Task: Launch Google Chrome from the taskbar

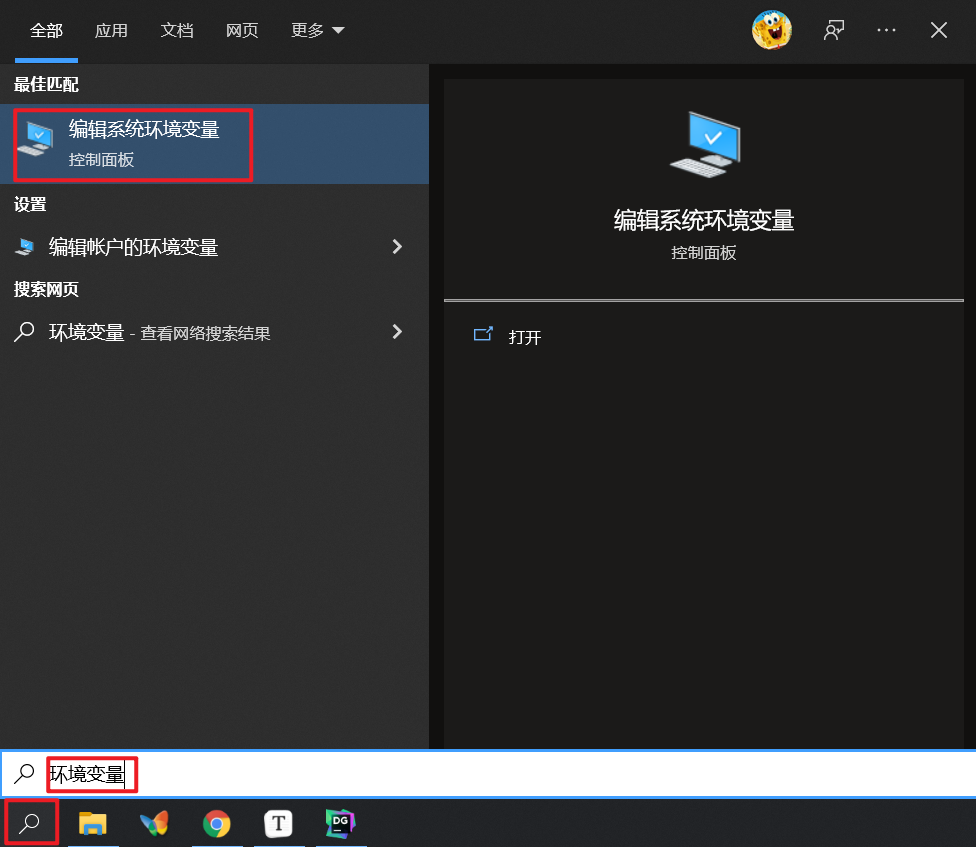Action: (x=217, y=824)
